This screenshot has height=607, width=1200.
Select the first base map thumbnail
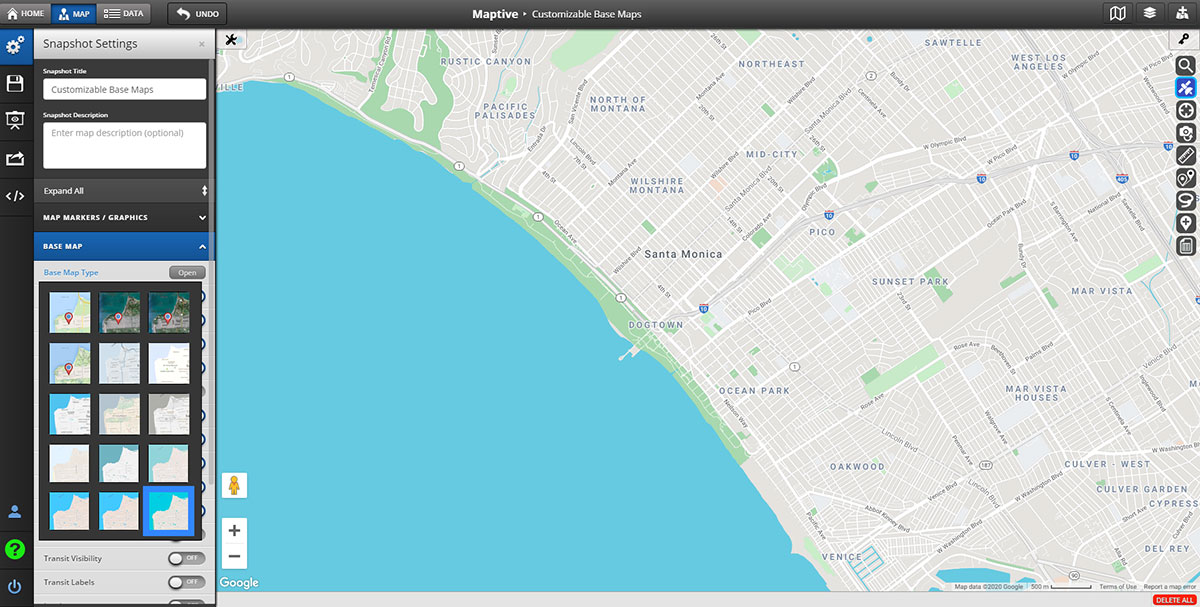tap(70, 312)
